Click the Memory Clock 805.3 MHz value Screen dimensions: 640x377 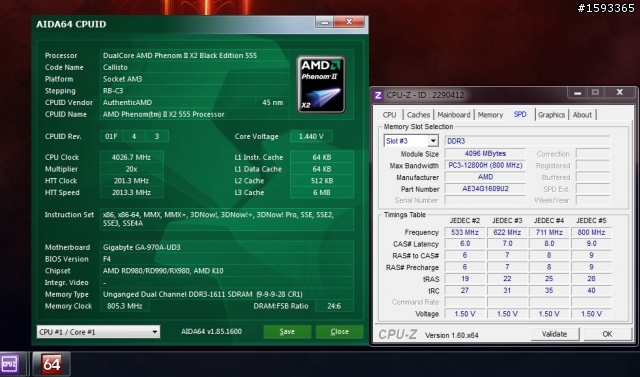[x=124, y=306]
